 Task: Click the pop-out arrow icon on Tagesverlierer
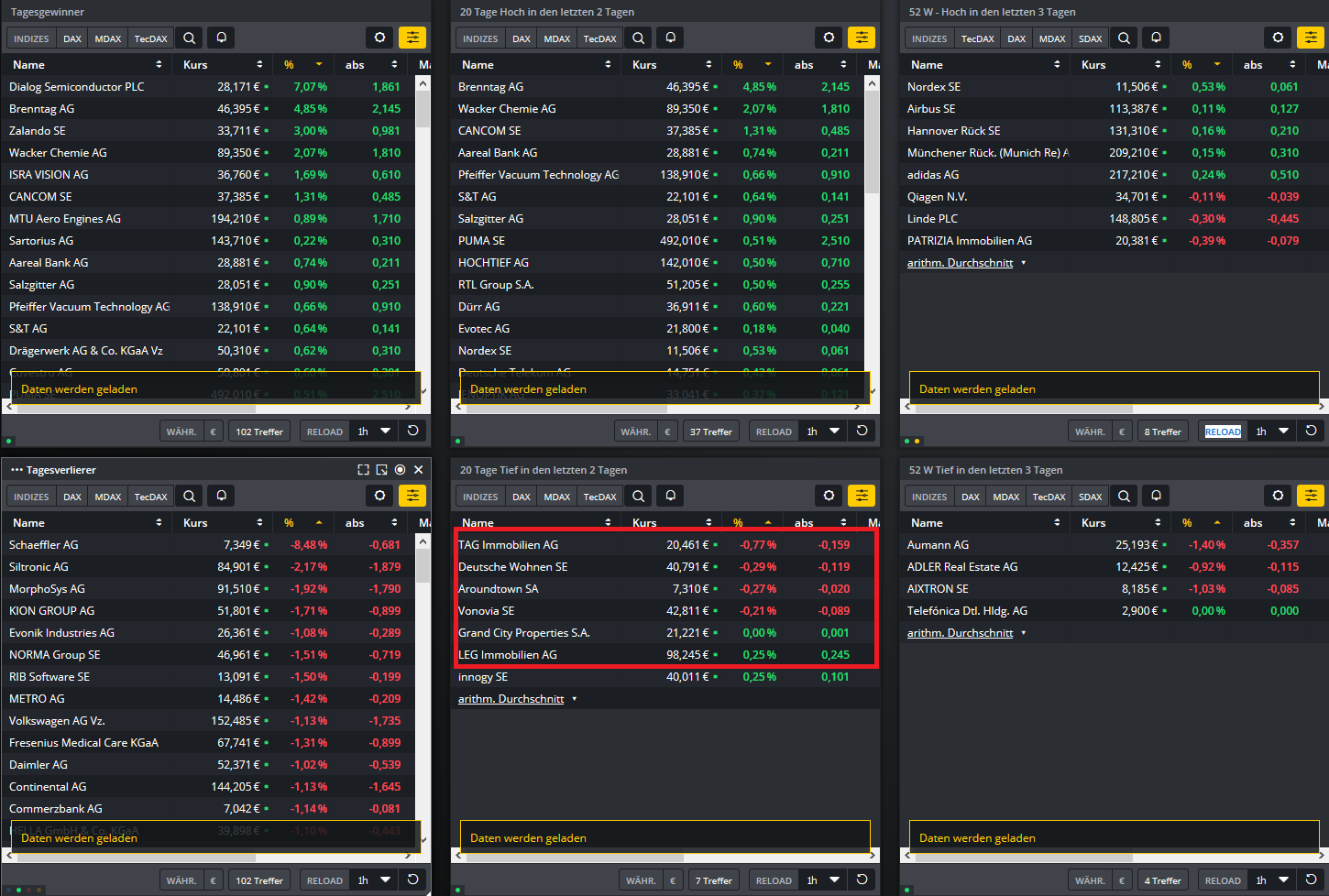click(x=381, y=469)
